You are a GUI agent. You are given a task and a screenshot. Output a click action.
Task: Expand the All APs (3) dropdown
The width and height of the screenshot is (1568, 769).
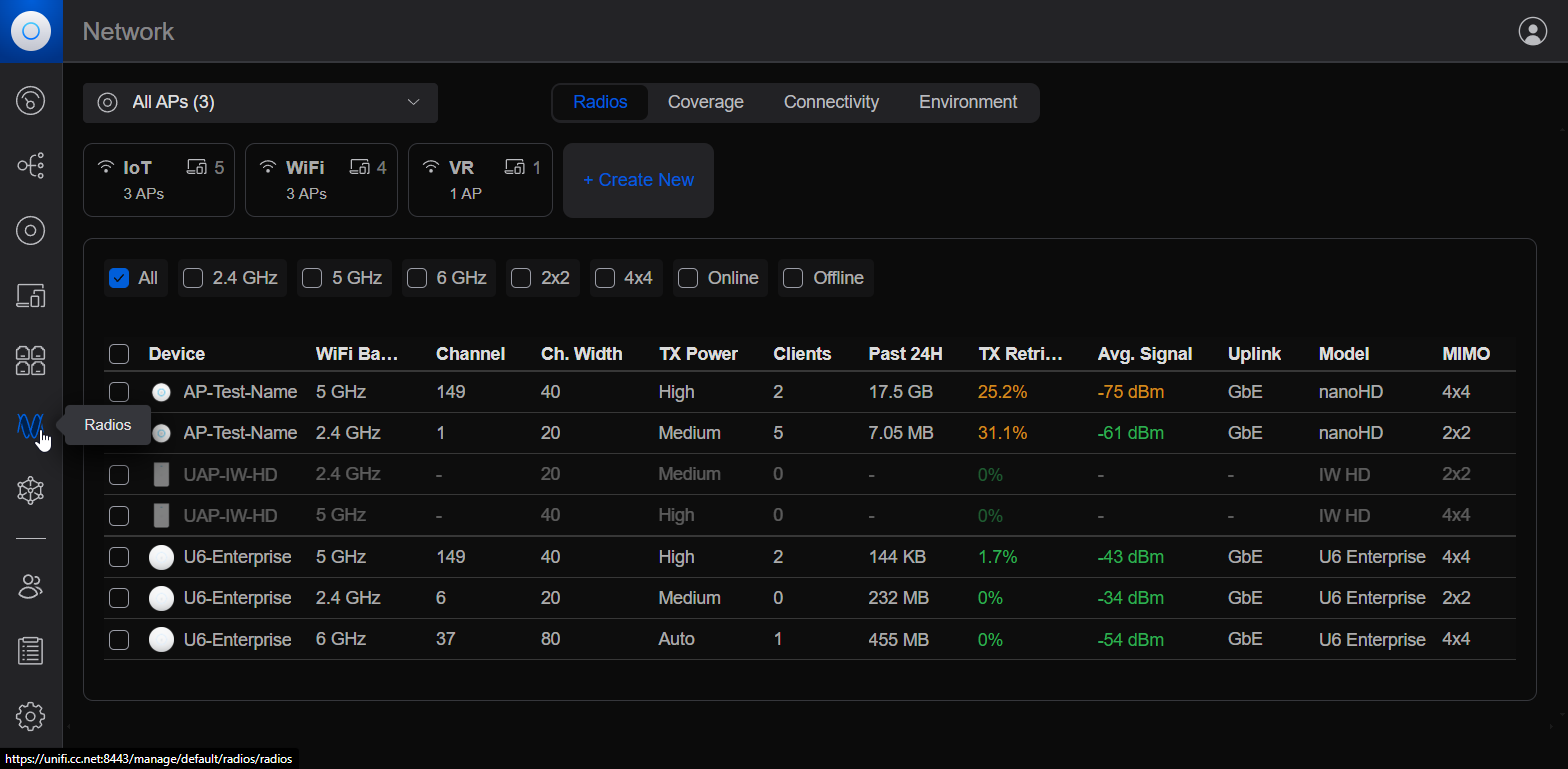coord(260,103)
